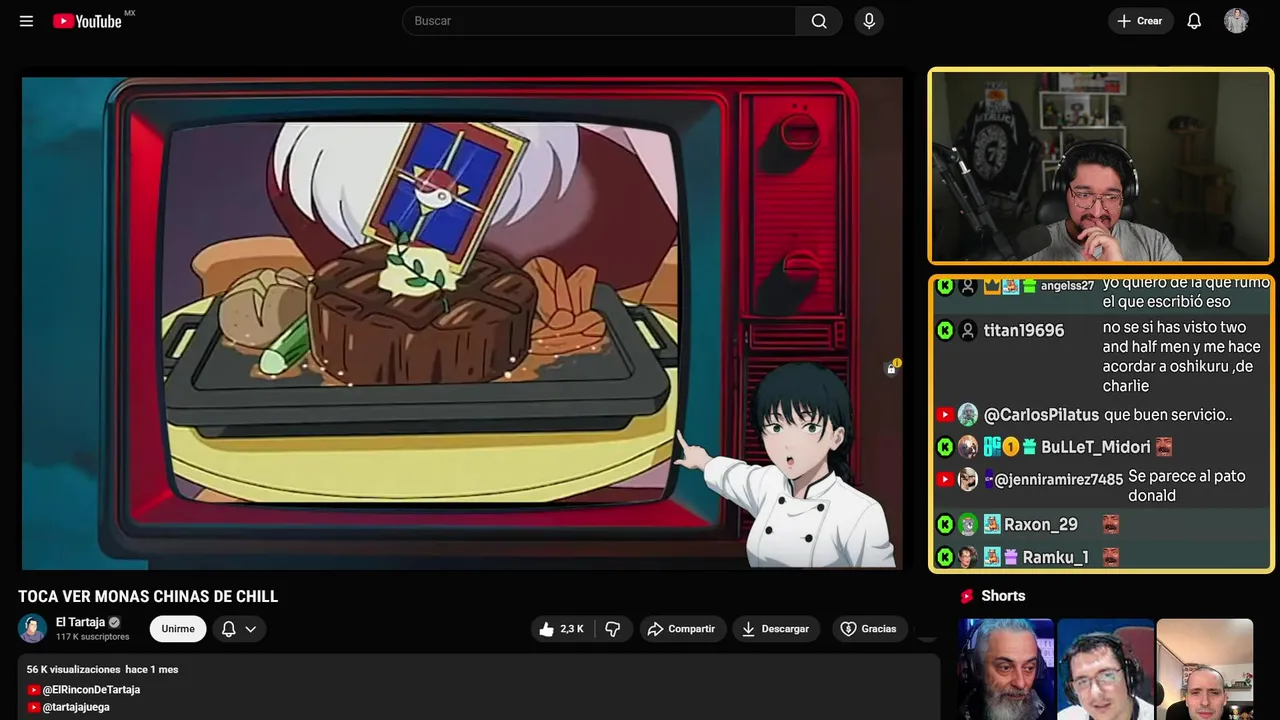Open the third Shorts thumbnail
This screenshot has width=1280, height=720.
[1204, 669]
